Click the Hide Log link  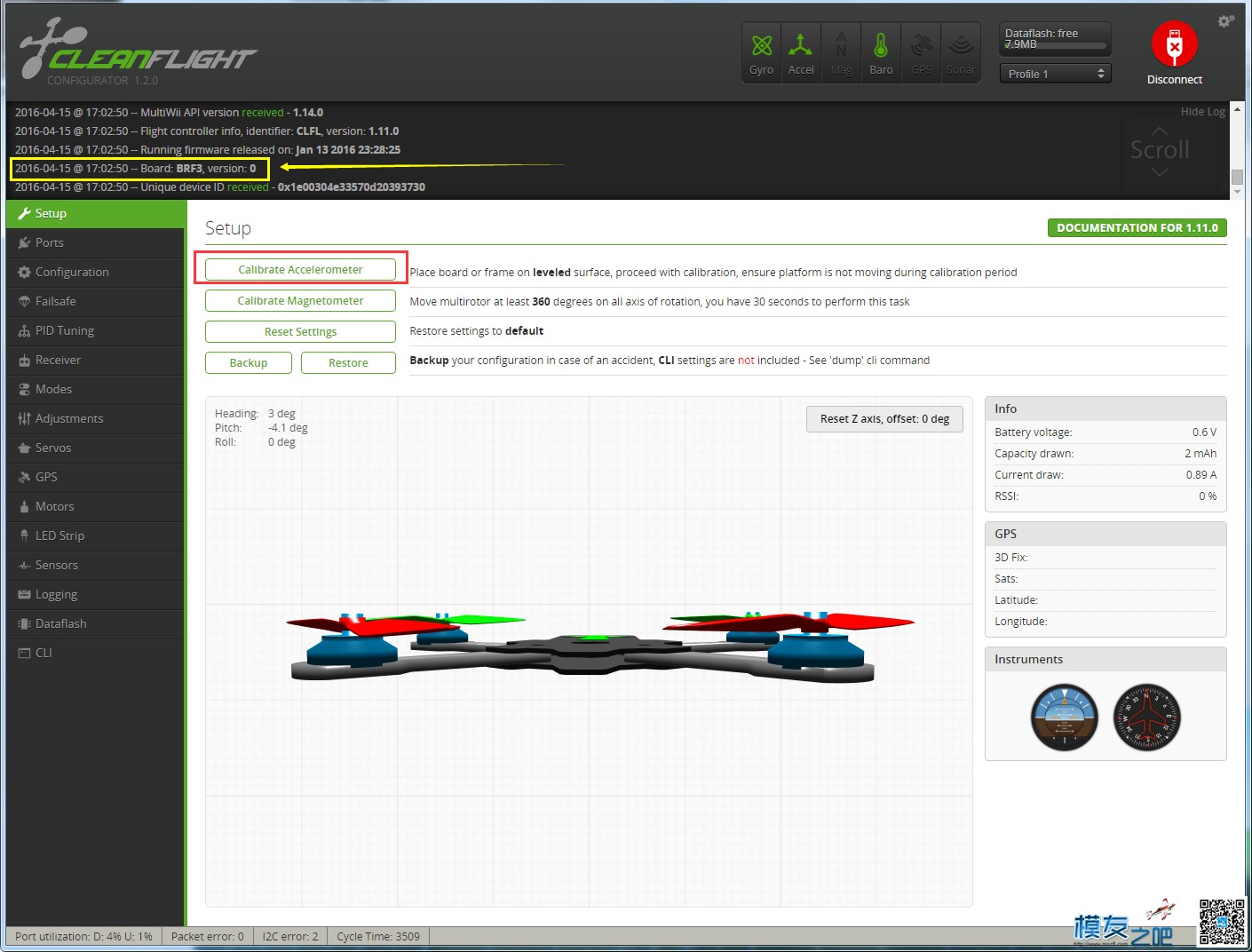(1202, 112)
